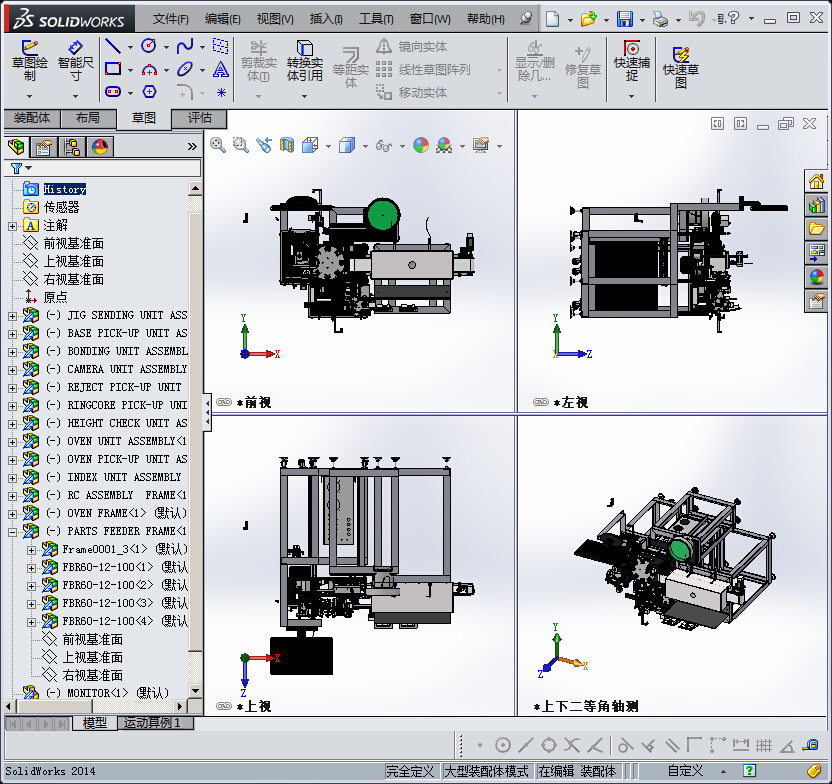Toggle the center point snap in bottom toolbar
Screen dimensions: 832x784
(503, 745)
